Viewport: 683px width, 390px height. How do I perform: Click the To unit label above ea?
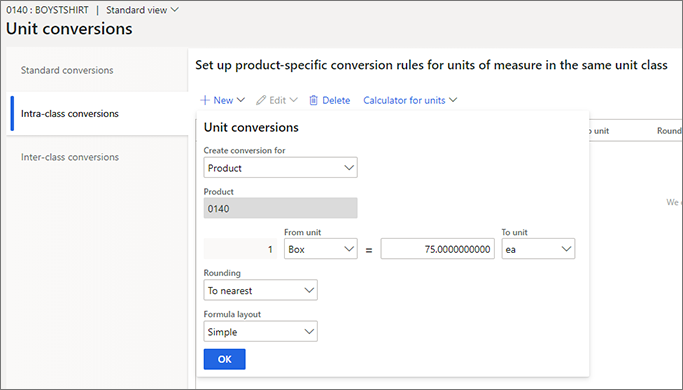(x=514, y=232)
